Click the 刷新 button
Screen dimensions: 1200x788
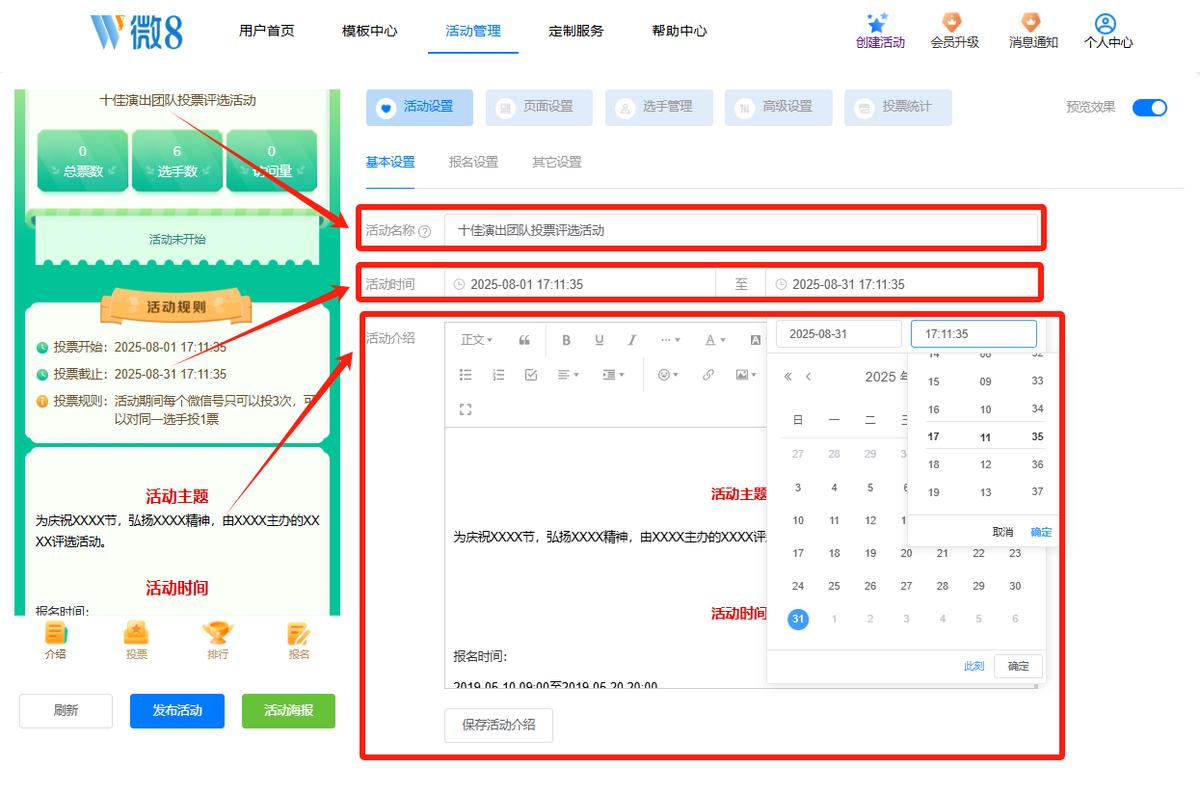(66, 711)
